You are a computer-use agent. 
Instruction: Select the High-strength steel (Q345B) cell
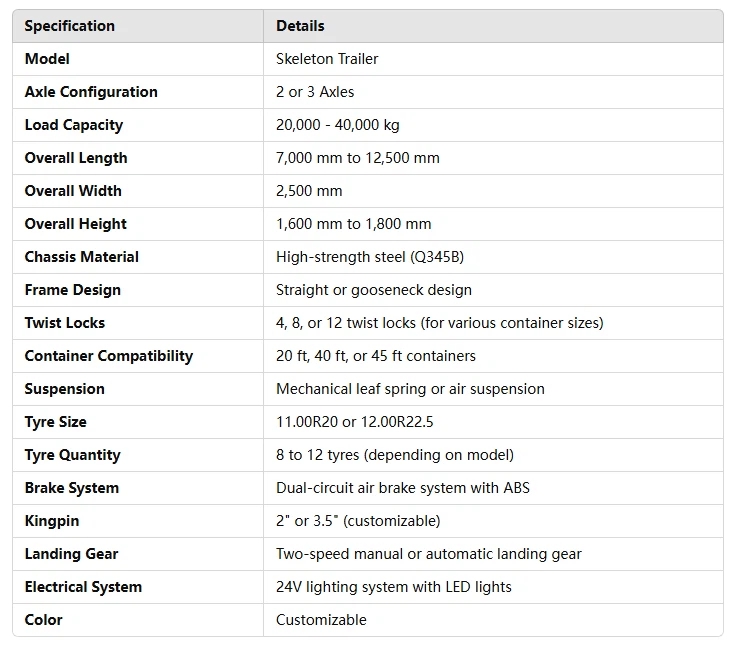369,257
